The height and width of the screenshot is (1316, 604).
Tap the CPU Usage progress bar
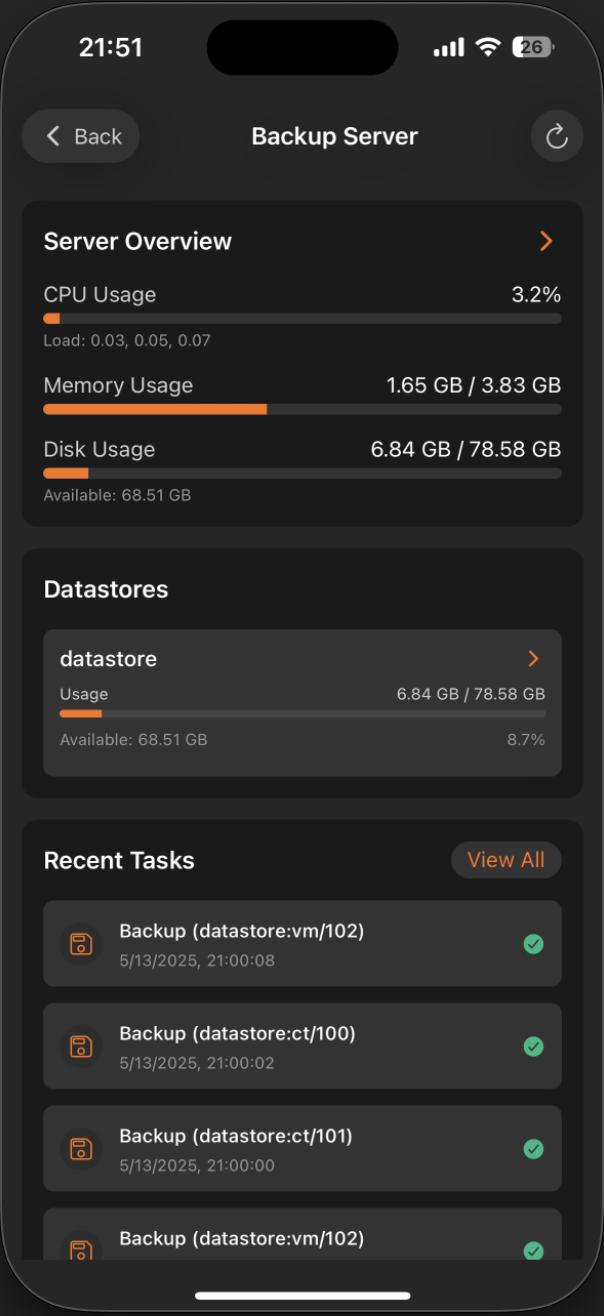(302, 319)
